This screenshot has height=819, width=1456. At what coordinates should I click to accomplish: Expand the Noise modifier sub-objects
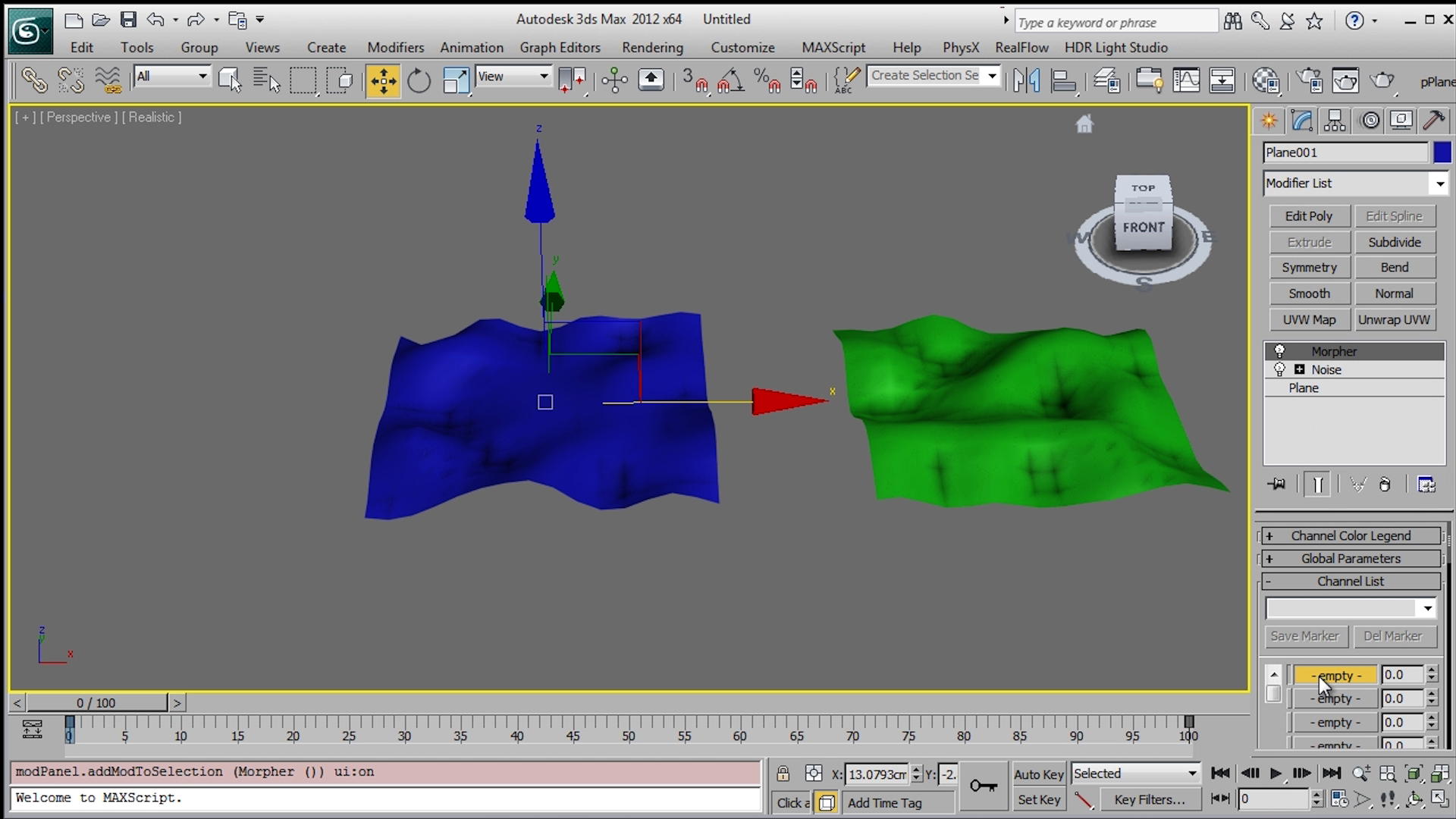coord(1299,369)
